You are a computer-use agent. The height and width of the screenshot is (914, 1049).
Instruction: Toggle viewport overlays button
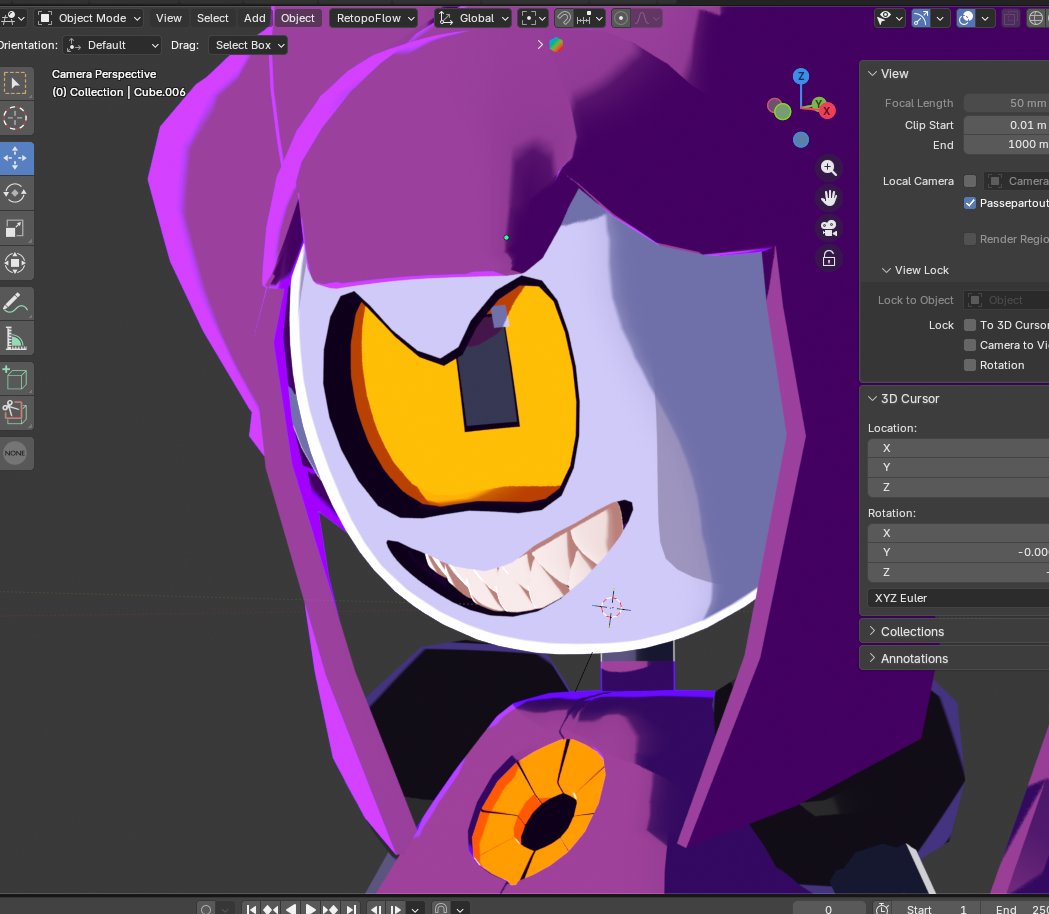pos(966,18)
